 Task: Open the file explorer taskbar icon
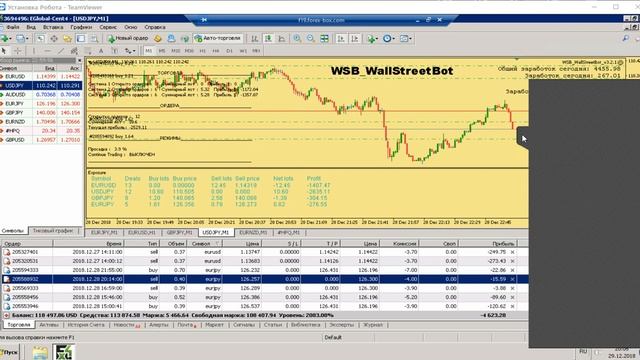40,352
